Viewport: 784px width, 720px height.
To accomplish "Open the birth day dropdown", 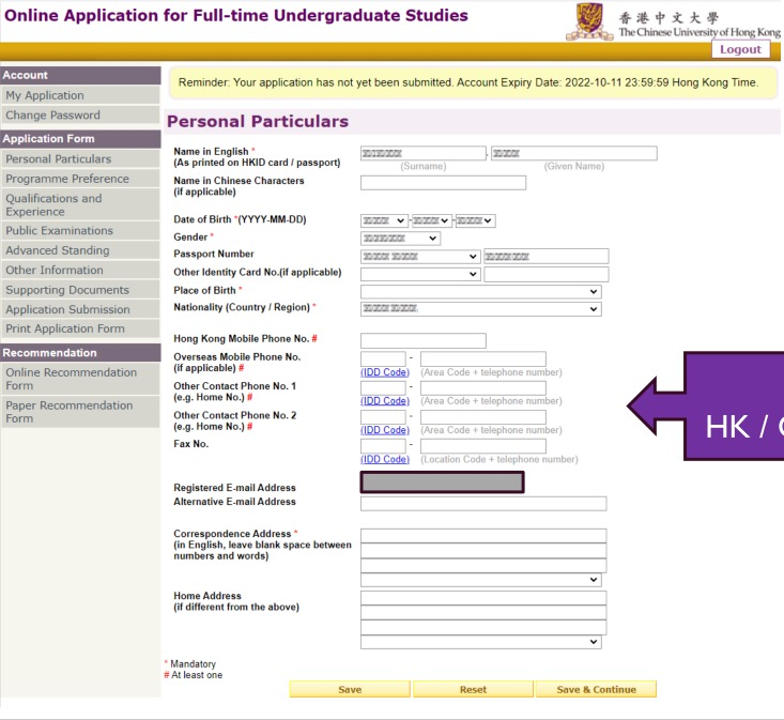I will pyautogui.click(x=475, y=220).
